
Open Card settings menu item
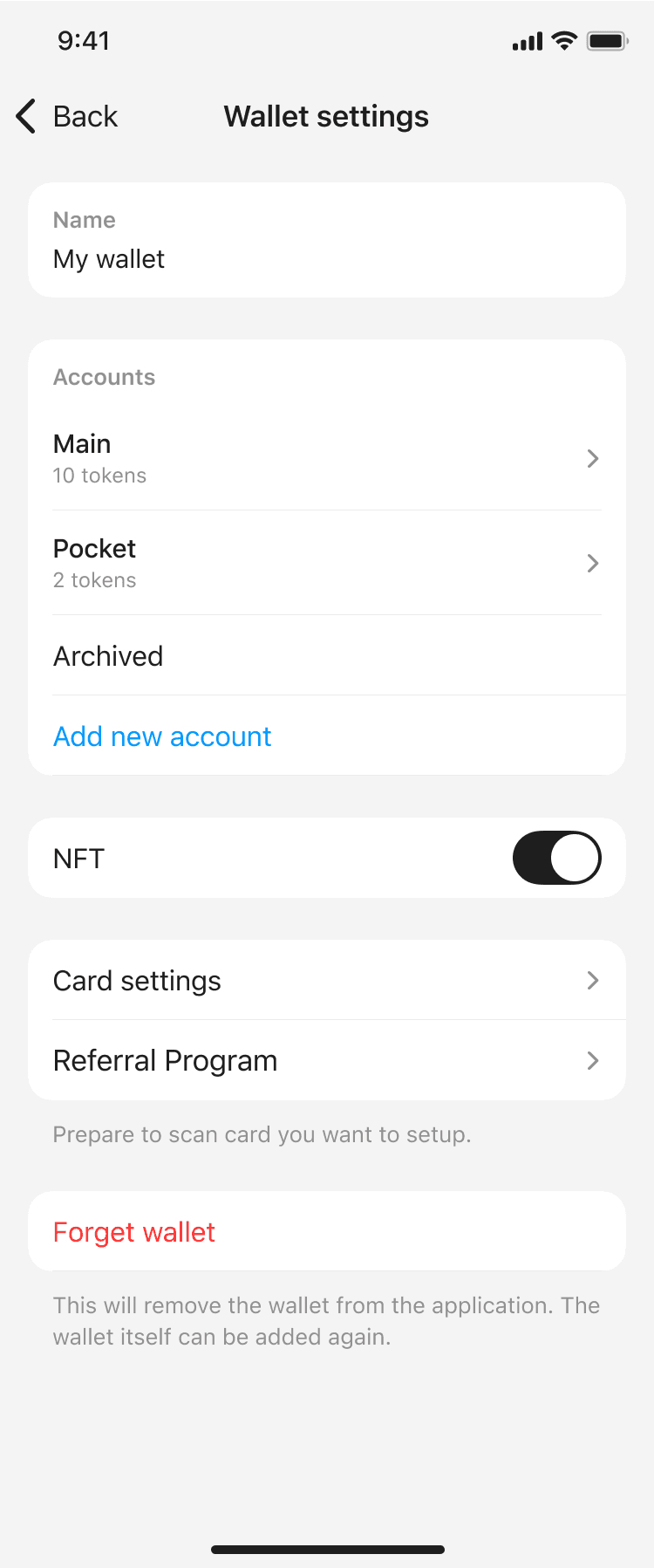click(x=327, y=980)
